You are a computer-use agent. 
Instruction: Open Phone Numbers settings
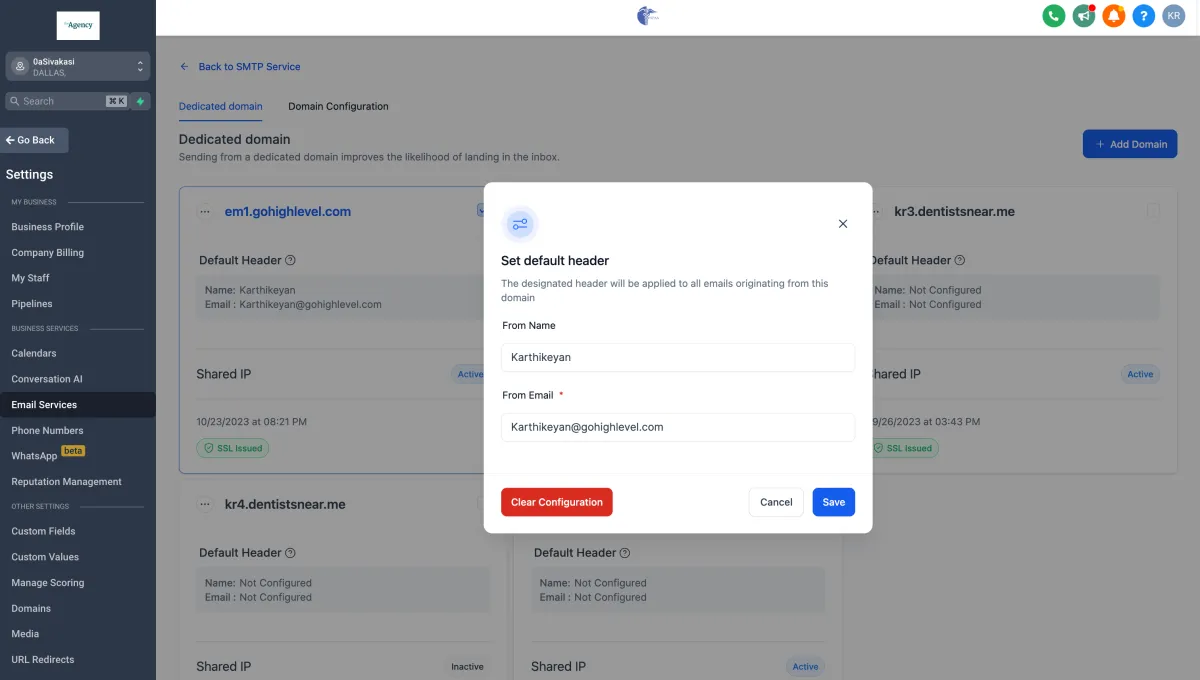(x=47, y=431)
